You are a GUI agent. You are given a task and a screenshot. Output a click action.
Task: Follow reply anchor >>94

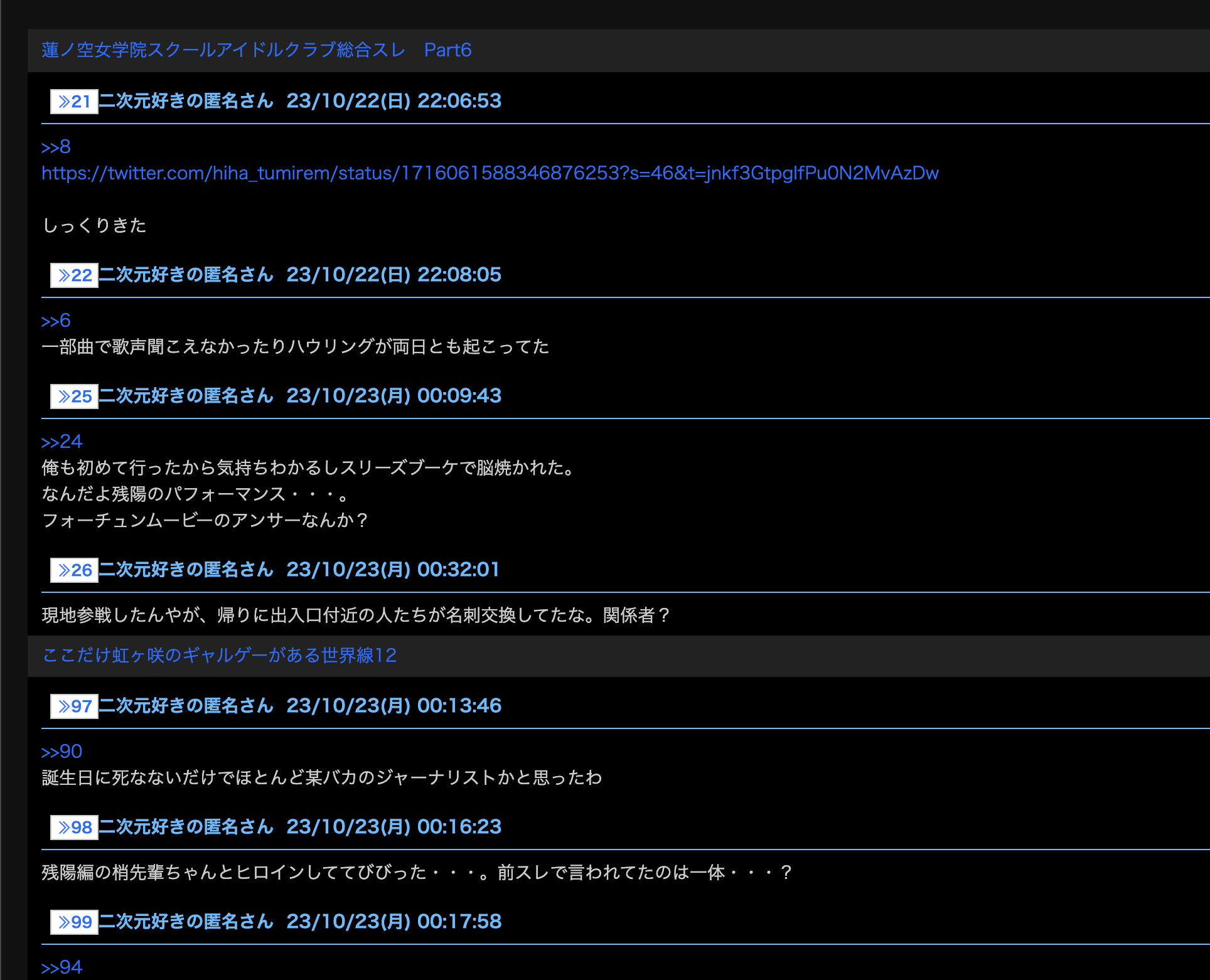(62, 968)
